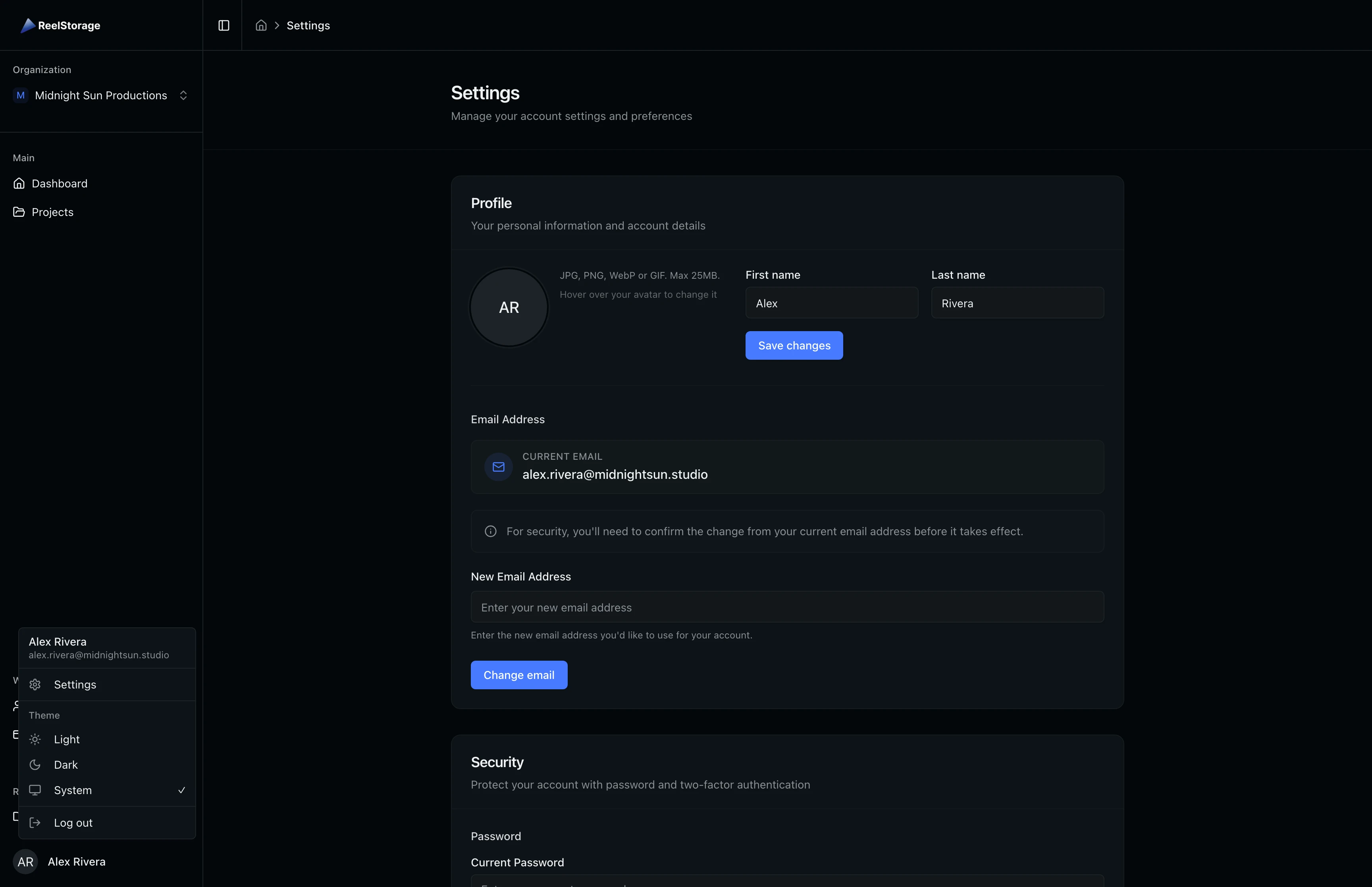The height and width of the screenshot is (887, 1372).
Task: Click the Projects folder icon
Action: pyautogui.click(x=19, y=211)
